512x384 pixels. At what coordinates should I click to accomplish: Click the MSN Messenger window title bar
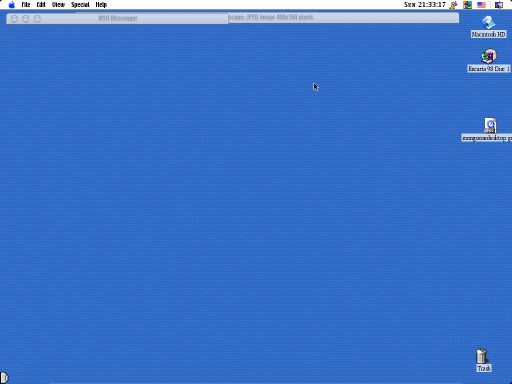[117, 18]
